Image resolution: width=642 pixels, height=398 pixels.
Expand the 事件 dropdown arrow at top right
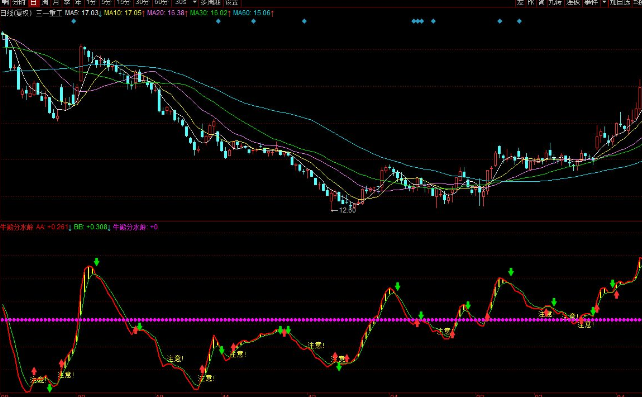pyautogui.click(x=604, y=2)
